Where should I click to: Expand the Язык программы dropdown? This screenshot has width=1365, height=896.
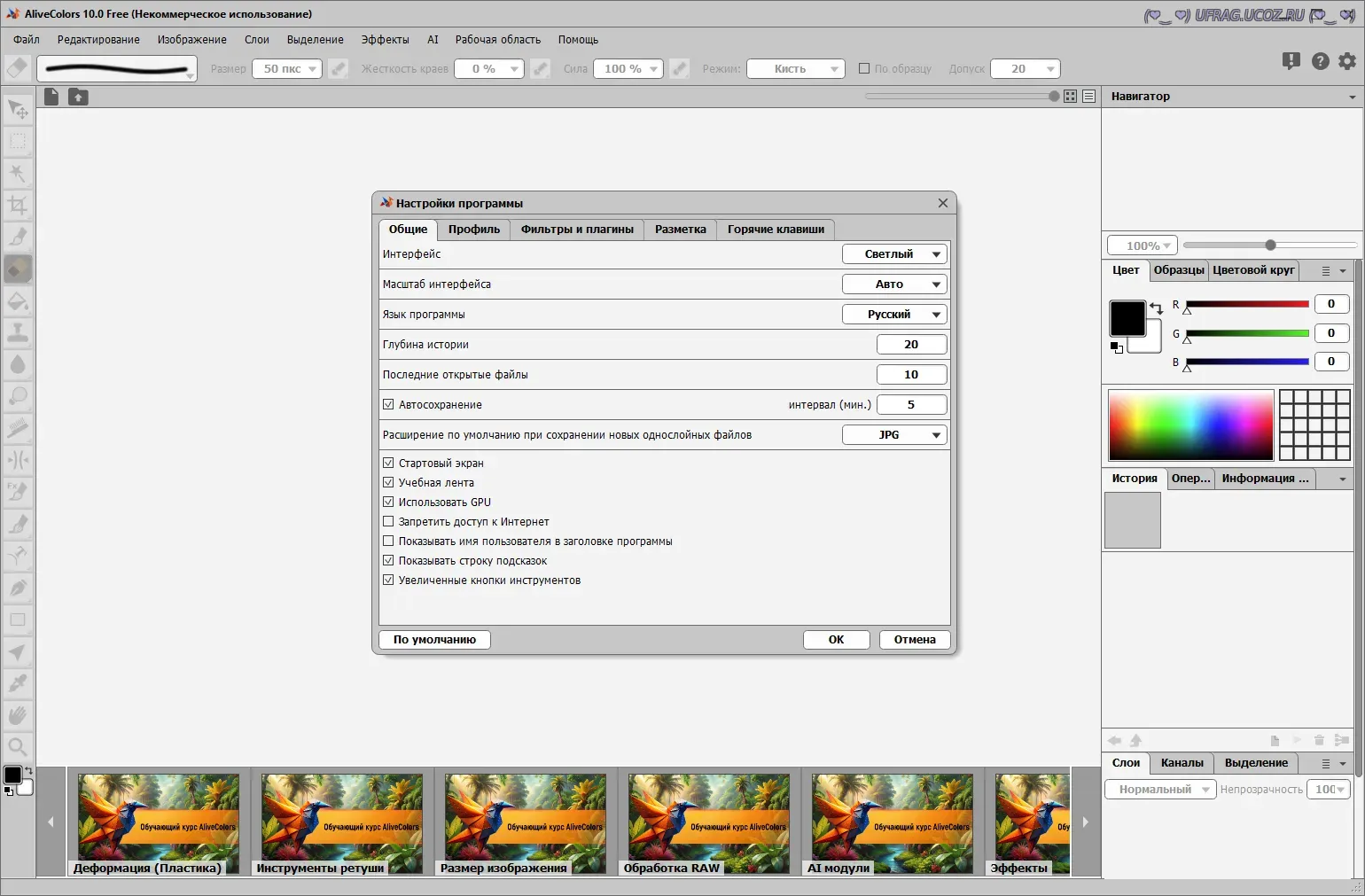click(893, 315)
